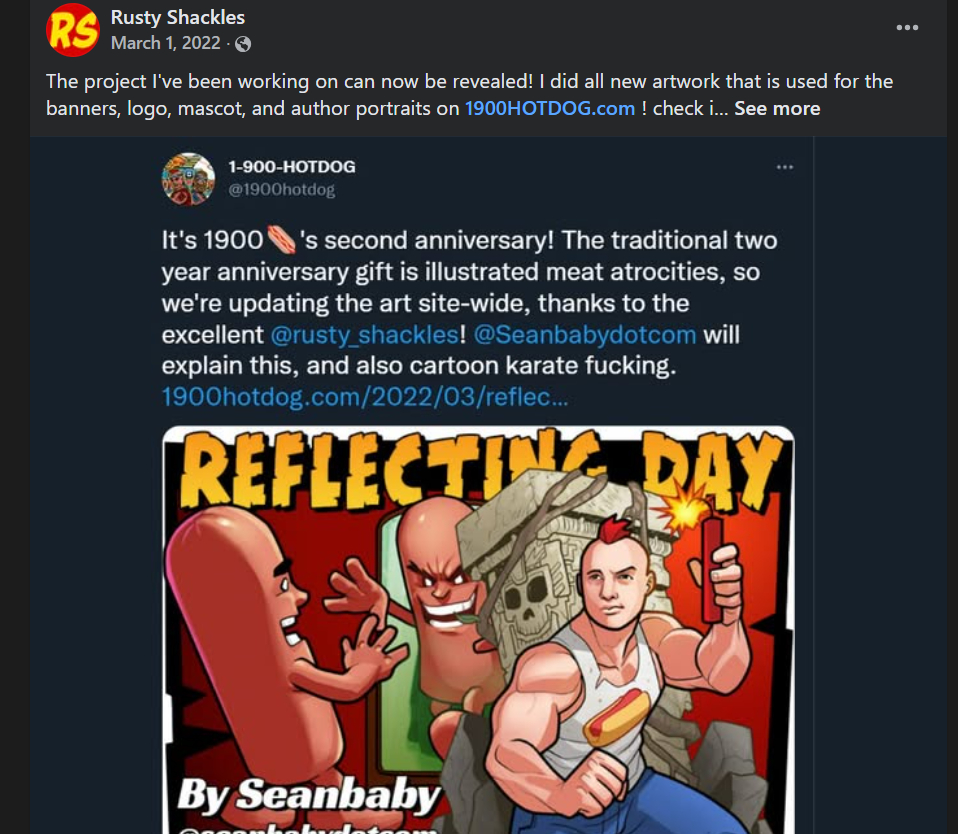Open the Rusty Shackles profile name link
The image size is (958, 834).
click(x=178, y=17)
